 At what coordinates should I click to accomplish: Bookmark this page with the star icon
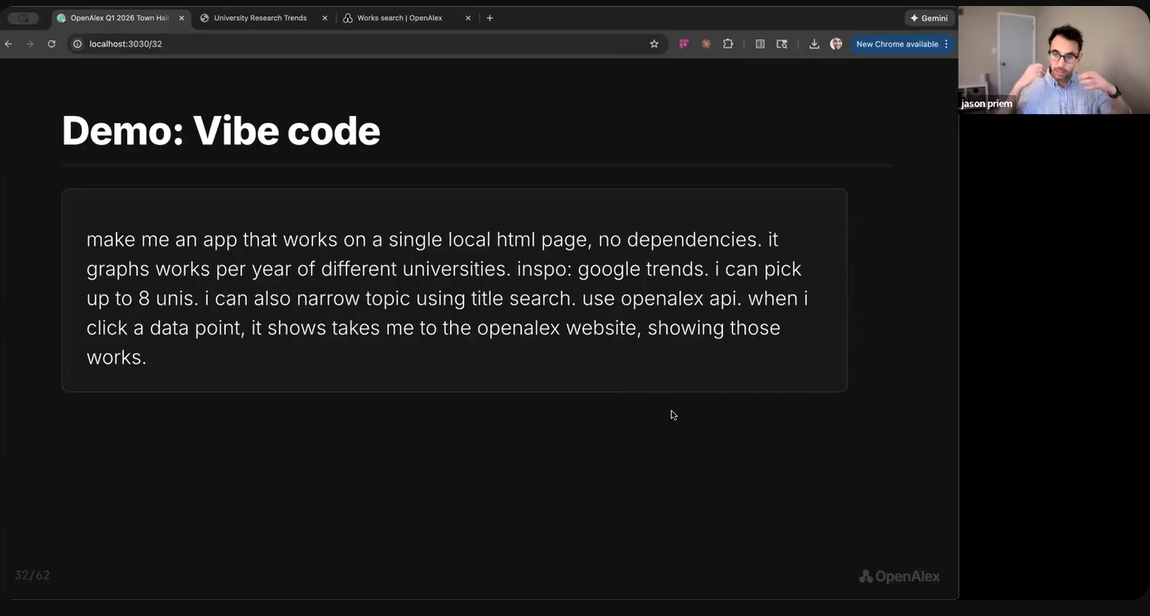pos(654,43)
